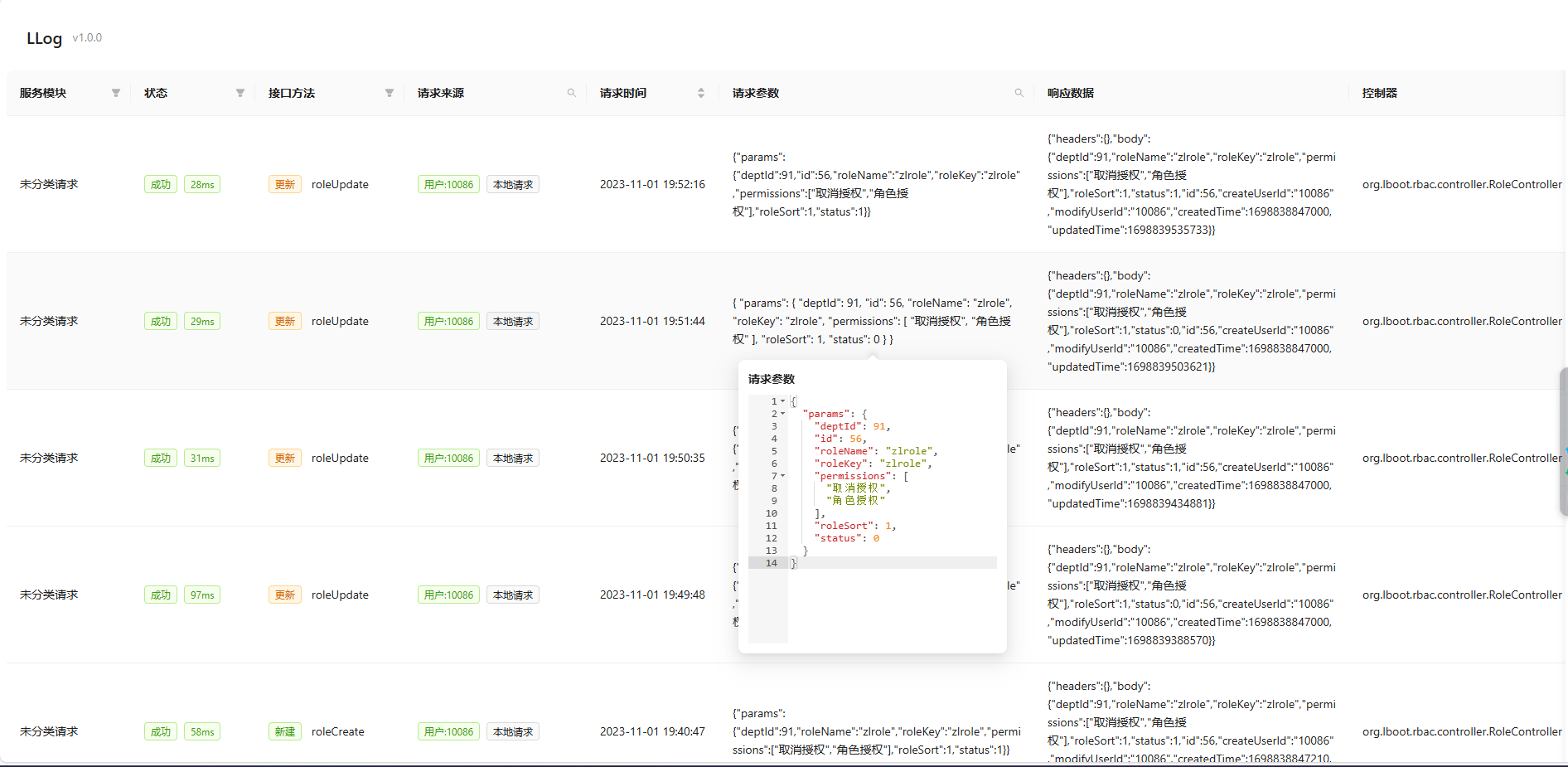Click the 控制器 column header
The width and height of the screenshot is (1568, 767).
[1379, 93]
